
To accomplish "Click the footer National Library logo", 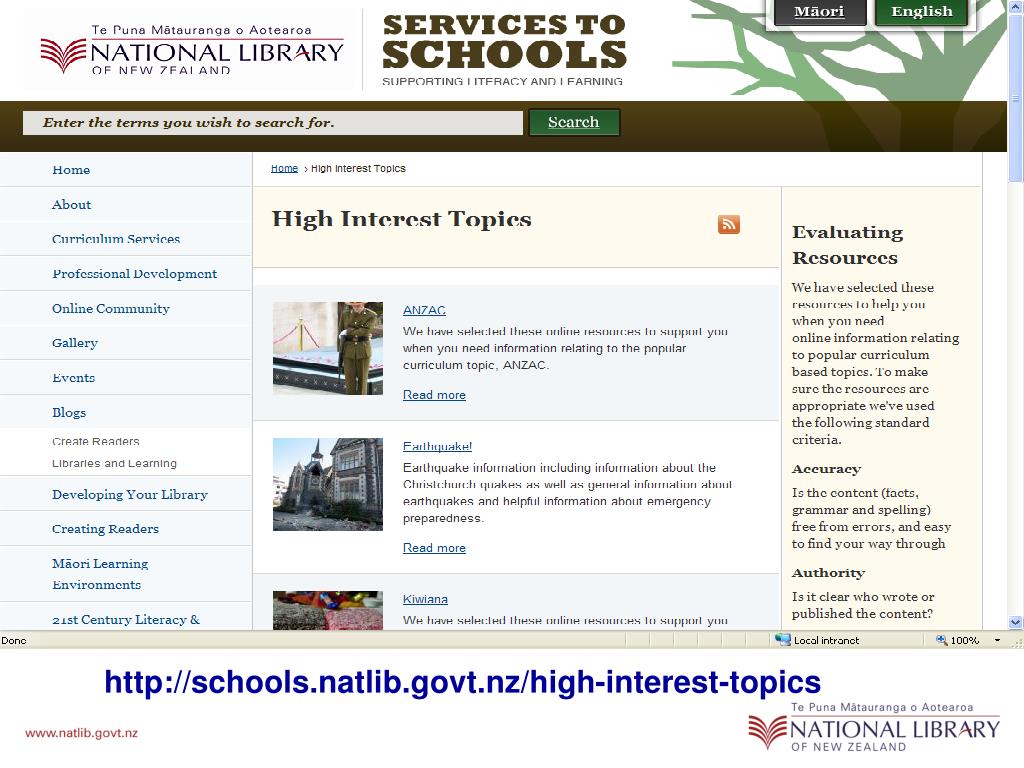I will coord(874,727).
